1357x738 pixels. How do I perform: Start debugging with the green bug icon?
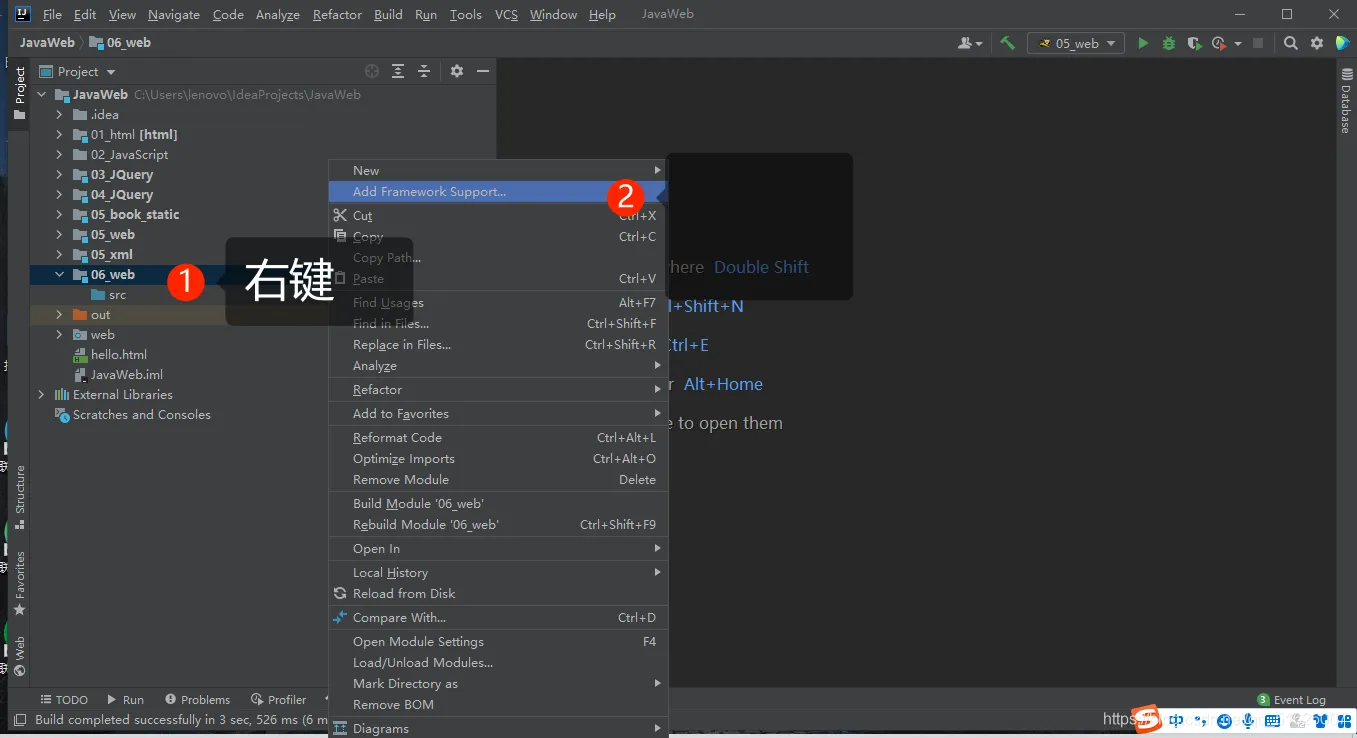coord(1168,43)
